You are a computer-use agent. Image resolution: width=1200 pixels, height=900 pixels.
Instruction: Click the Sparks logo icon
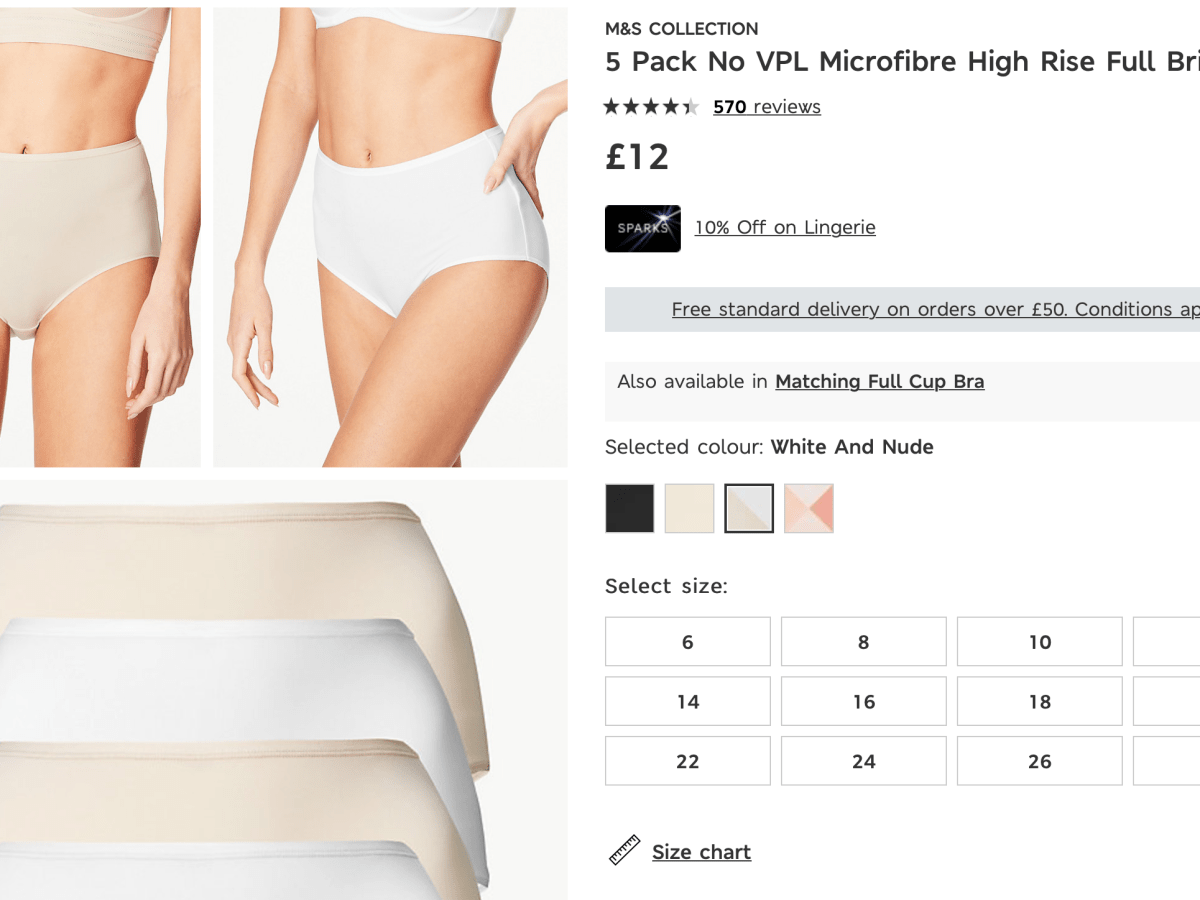pyautogui.click(x=642, y=228)
